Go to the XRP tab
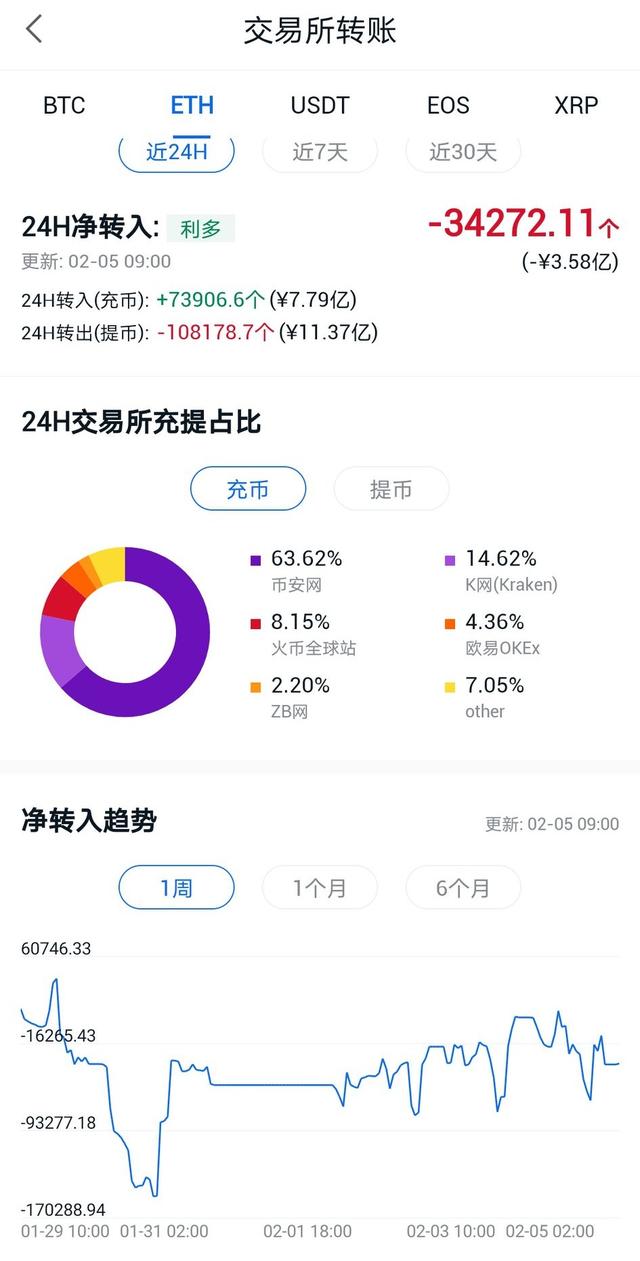The height and width of the screenshot is (1261, 640). tap(576, 105)
